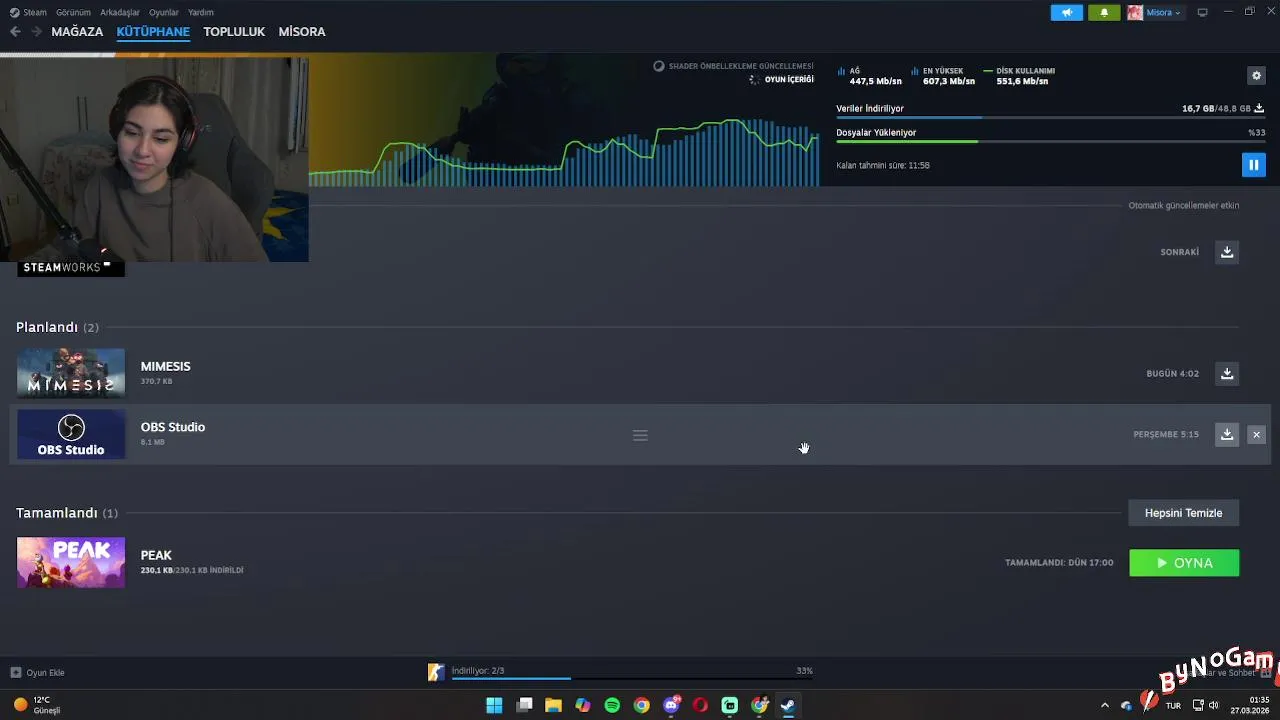Click the TUR keyboard language indicator
This screenshot has width=1280, height=720.
pyautogui.click(x=1173, y=705)
